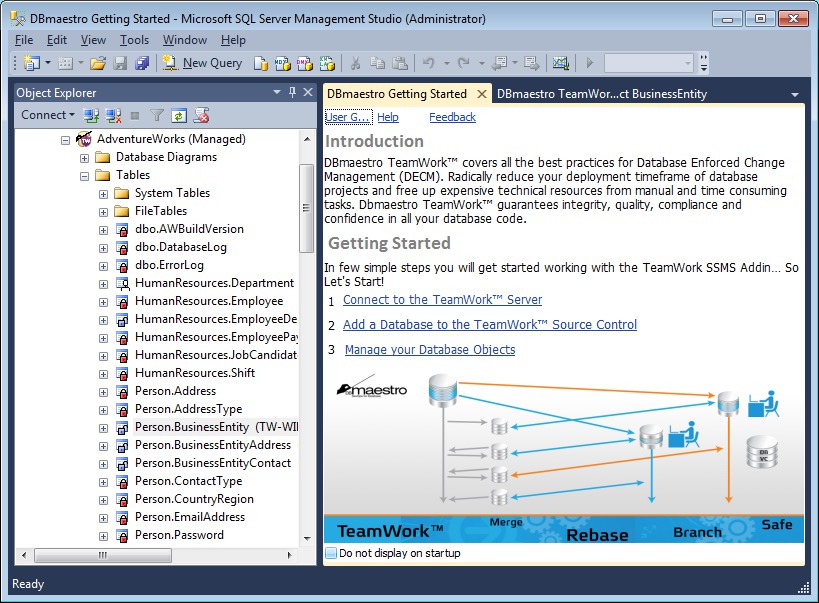Click the Cut scissors icon
The height and width of the screenshot is (603, 819).
[355, 63]
